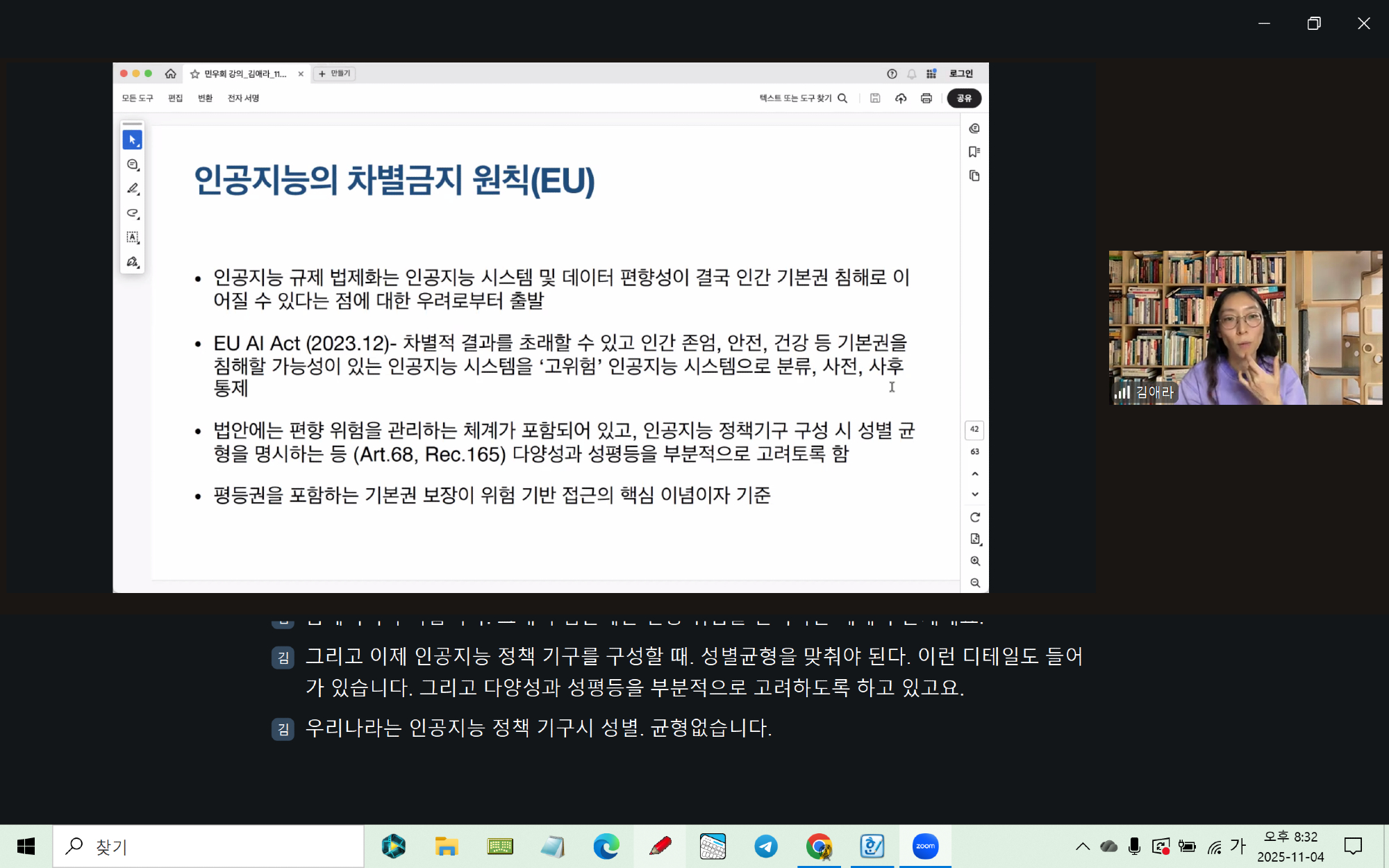The image size is (1389, 868).
Task: Zoom out using the magnifier minus icon
Action: 975,583
